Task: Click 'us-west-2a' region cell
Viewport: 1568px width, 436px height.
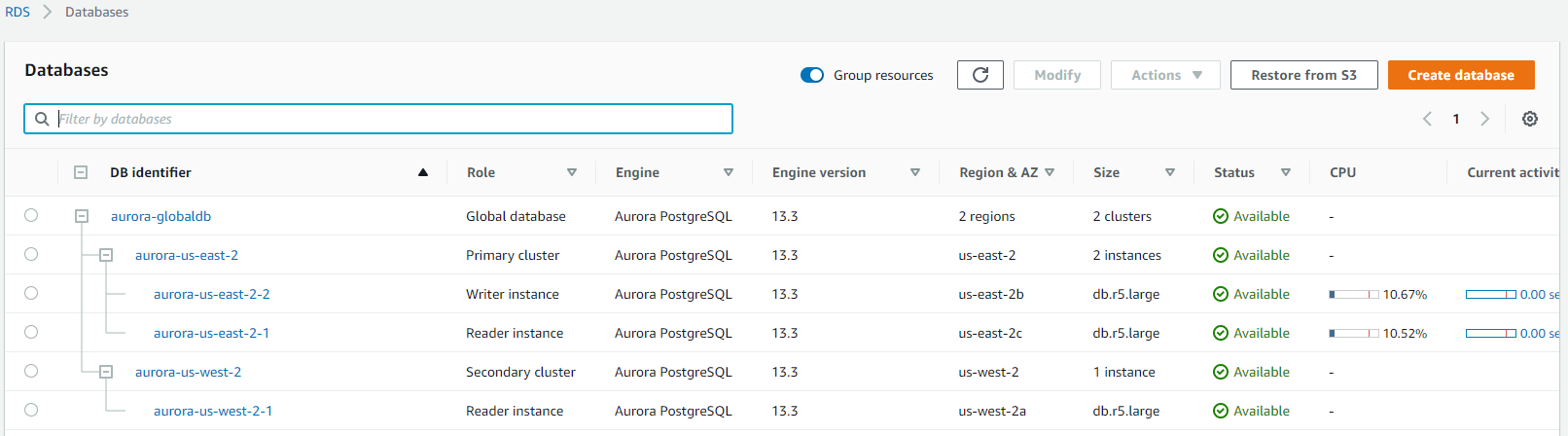Action: click(x=992, y=411)
